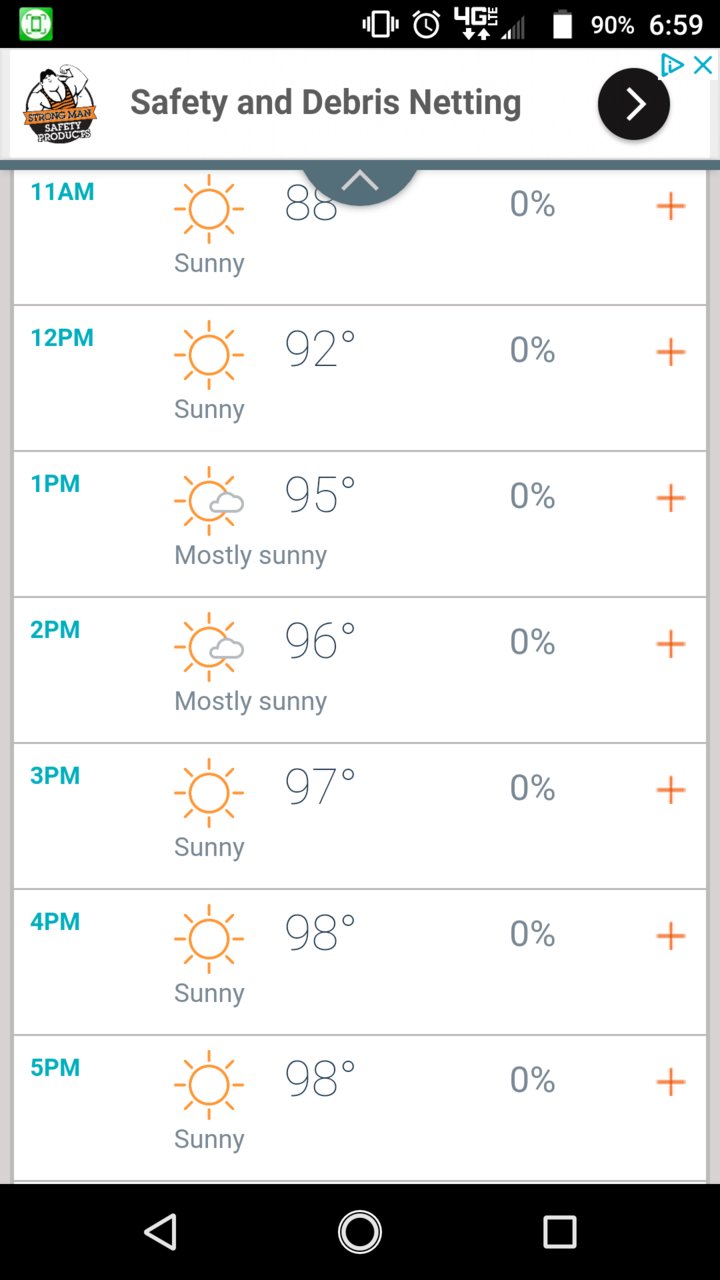
Task: Tap the sun icon at 3PM
Action: [x=209, y=793]
